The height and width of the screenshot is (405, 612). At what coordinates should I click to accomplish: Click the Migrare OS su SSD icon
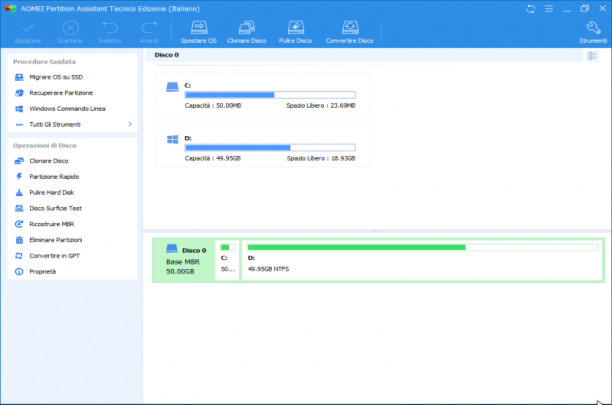pos(19,77)
